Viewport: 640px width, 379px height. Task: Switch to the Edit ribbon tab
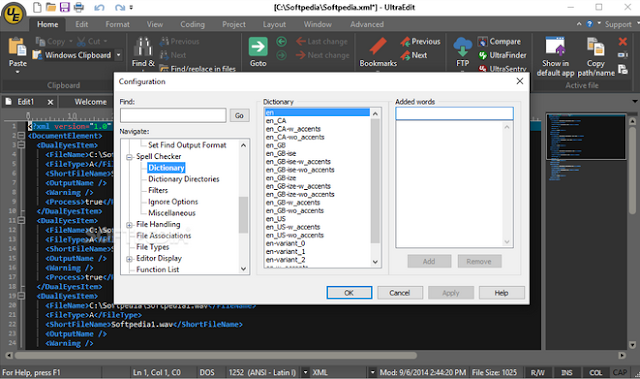[81, 24]
